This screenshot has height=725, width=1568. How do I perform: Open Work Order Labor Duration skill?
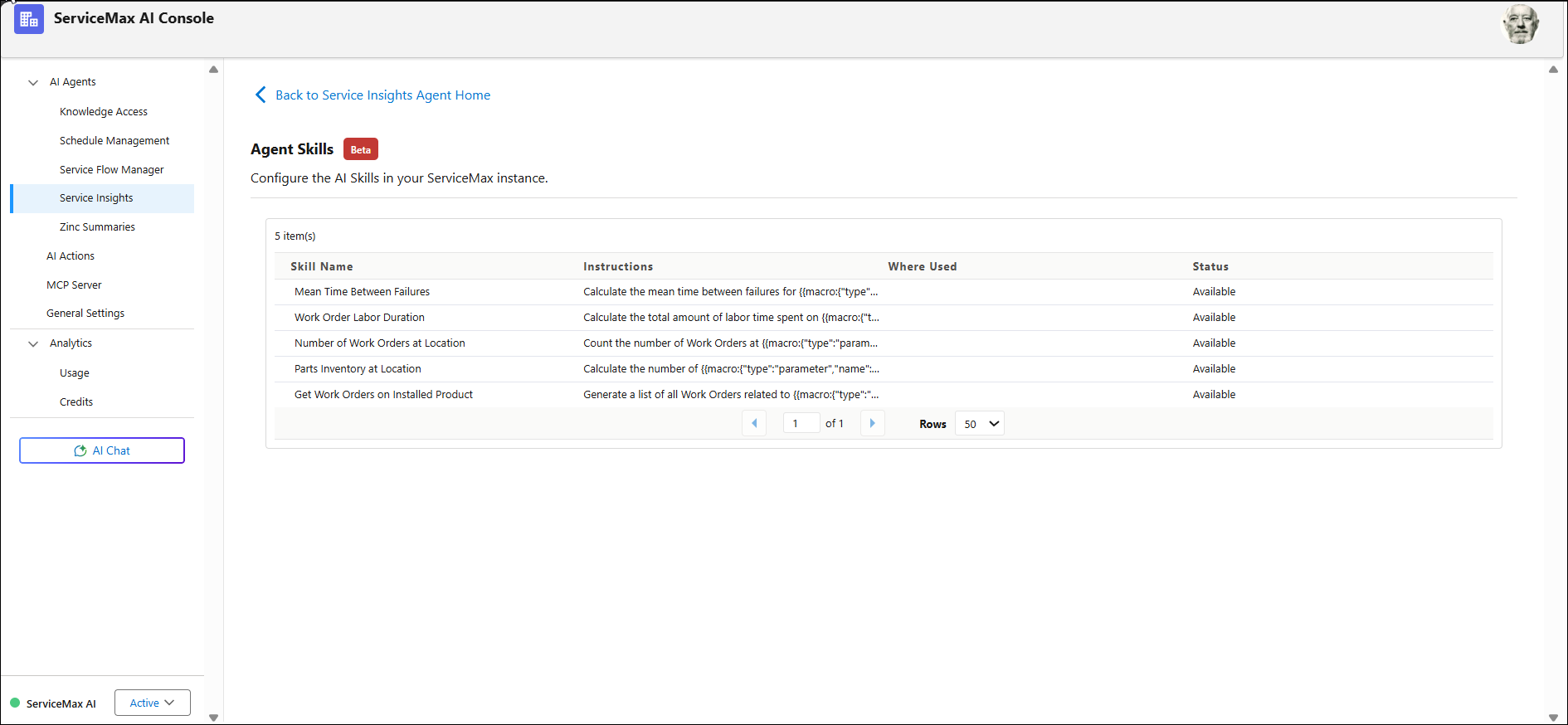pyautogui.click(x=359, y=317)
